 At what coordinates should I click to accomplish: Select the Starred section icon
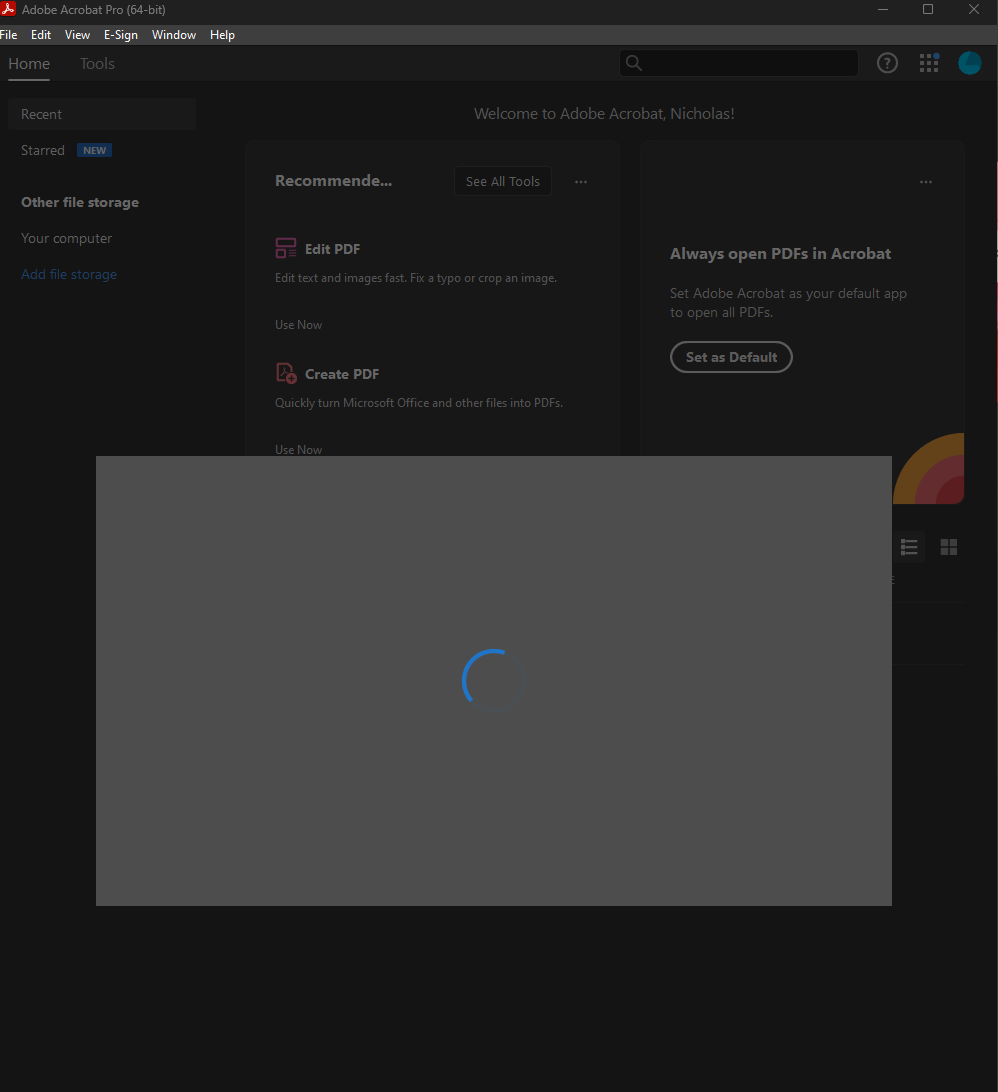click(x=43, y=150)
